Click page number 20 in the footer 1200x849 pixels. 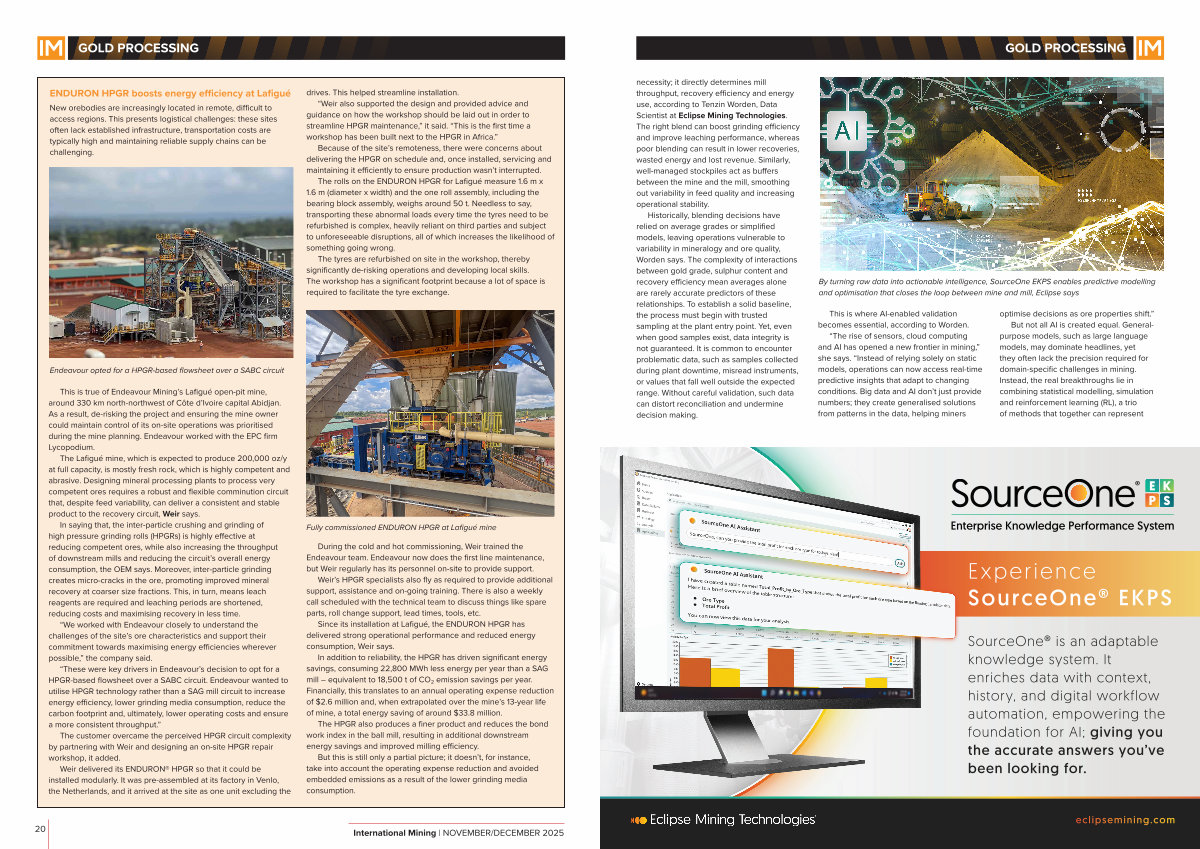click(40, 828)
